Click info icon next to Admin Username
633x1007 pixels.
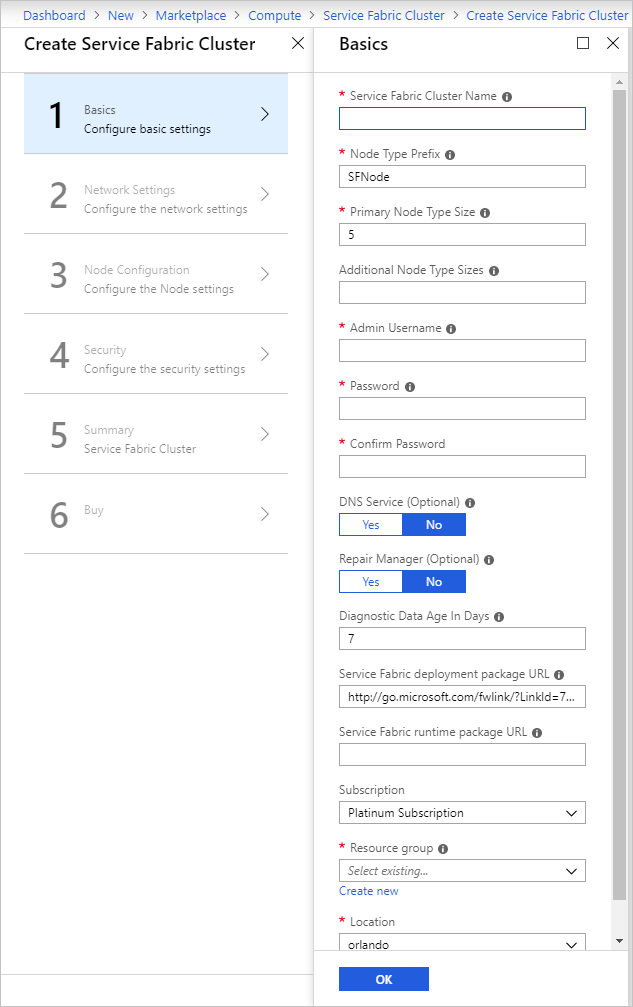(451, 329)
